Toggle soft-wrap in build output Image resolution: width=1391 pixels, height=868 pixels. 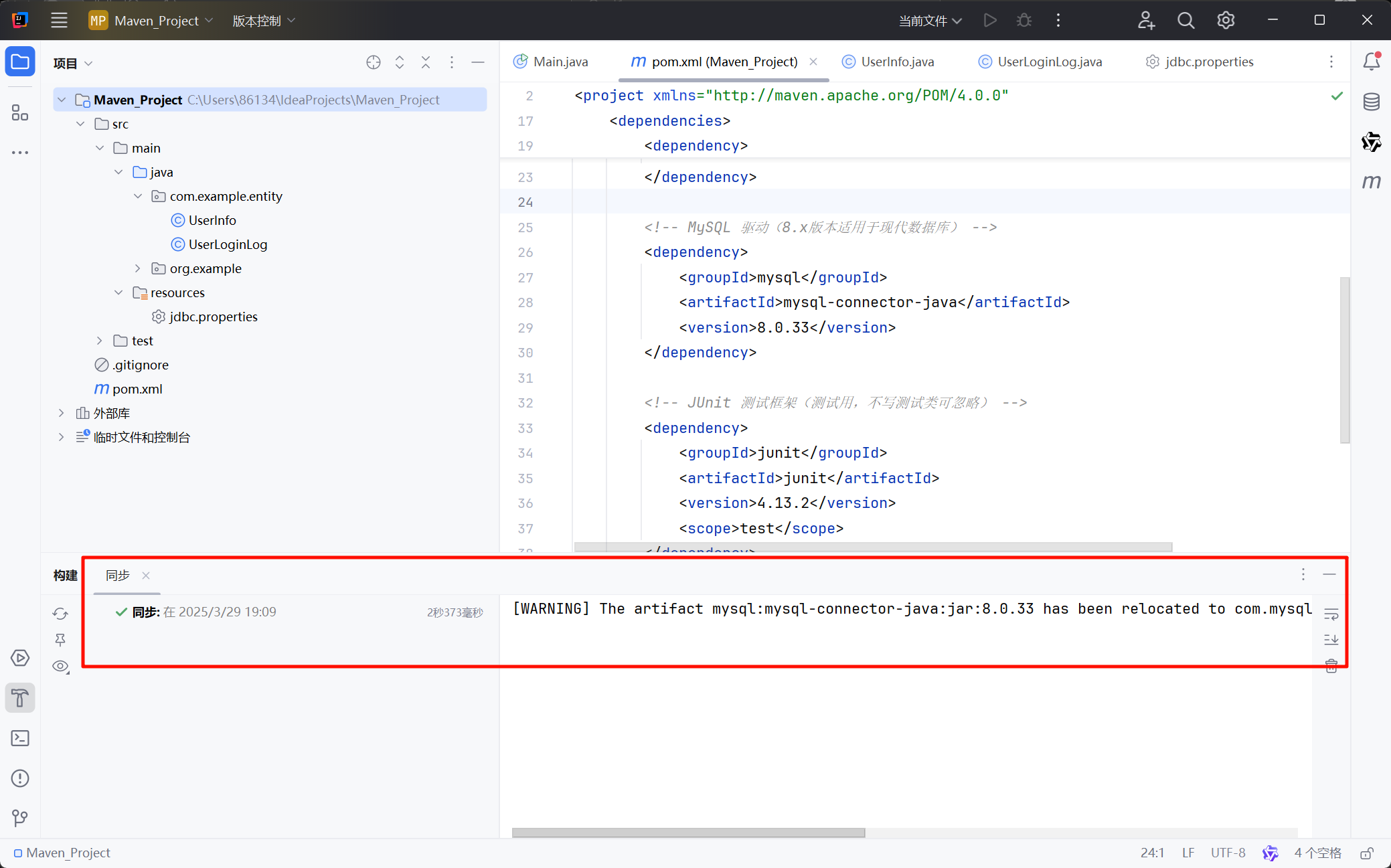click(1331, 614)
